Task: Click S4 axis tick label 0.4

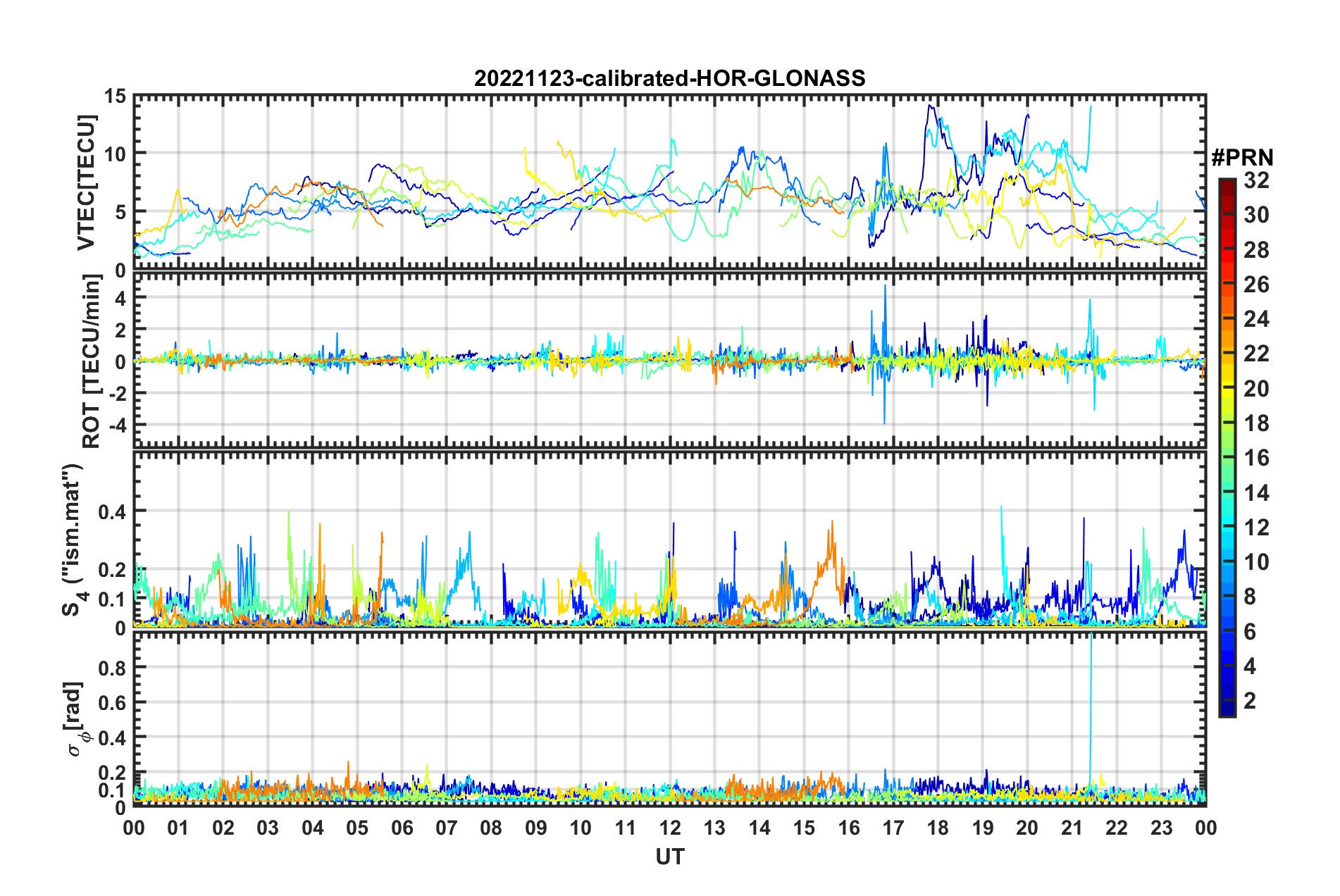Action: click(x=113, y=512)
